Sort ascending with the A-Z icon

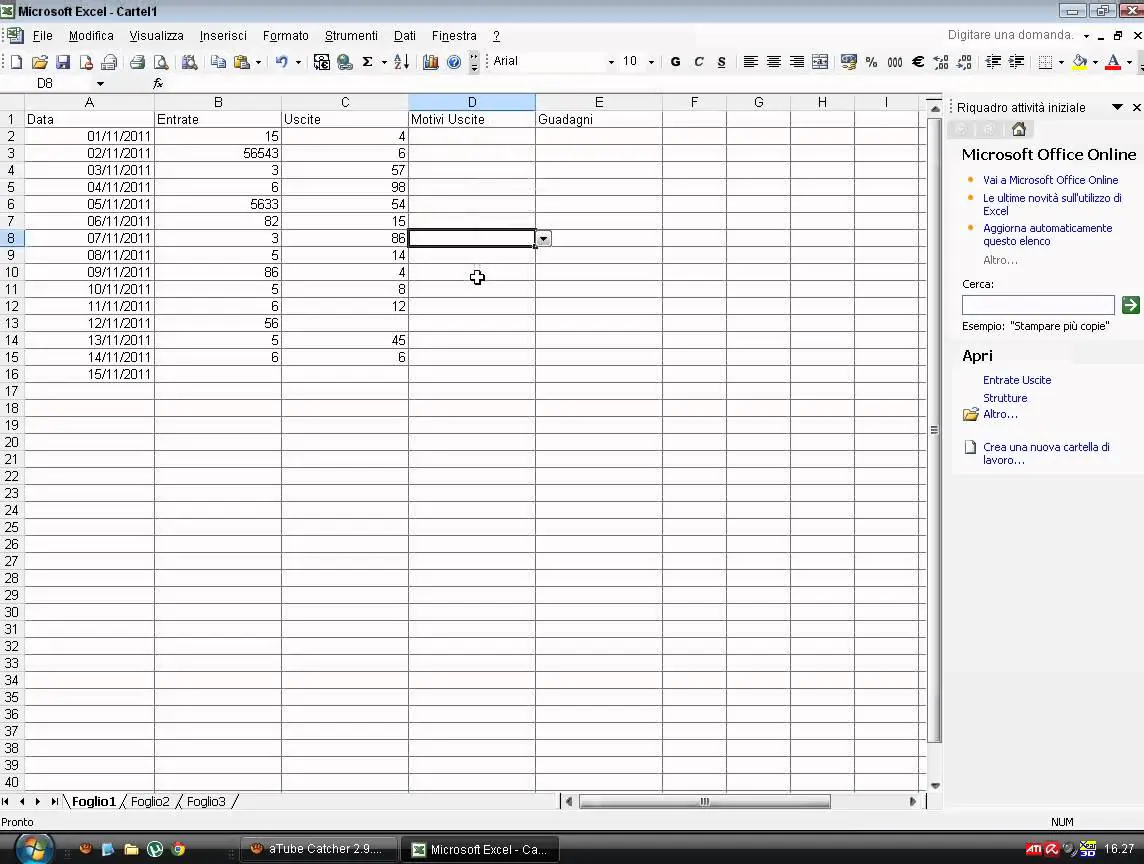pyautogui.click(x=401, y=62)
